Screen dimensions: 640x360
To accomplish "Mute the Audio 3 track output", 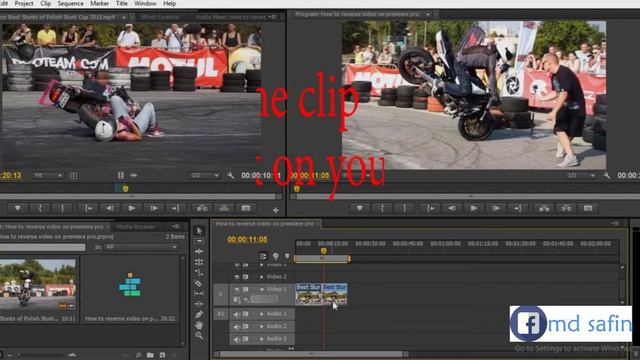I will 237,338.
